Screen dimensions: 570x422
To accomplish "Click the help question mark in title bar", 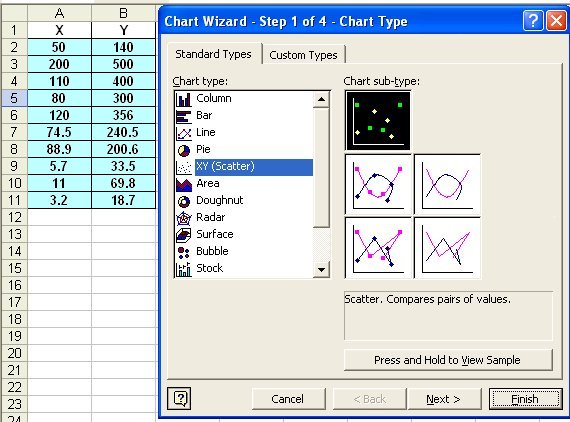I will click(533, 21).
